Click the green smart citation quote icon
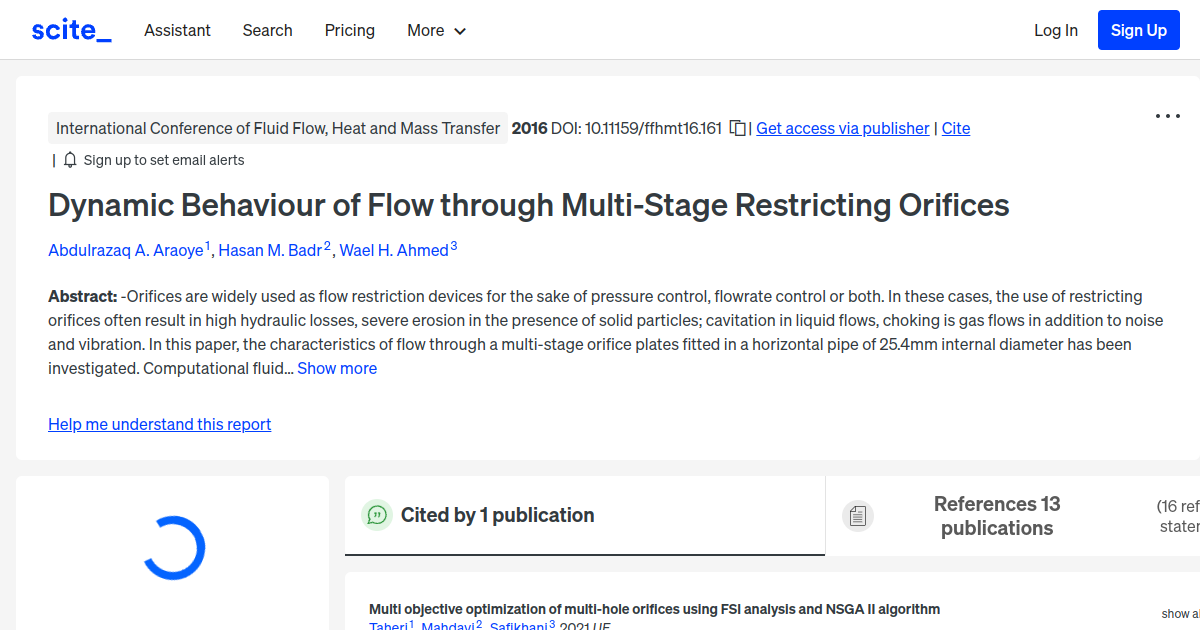Viewport: 1200px width, 630px height. click(x=377, y=515)
